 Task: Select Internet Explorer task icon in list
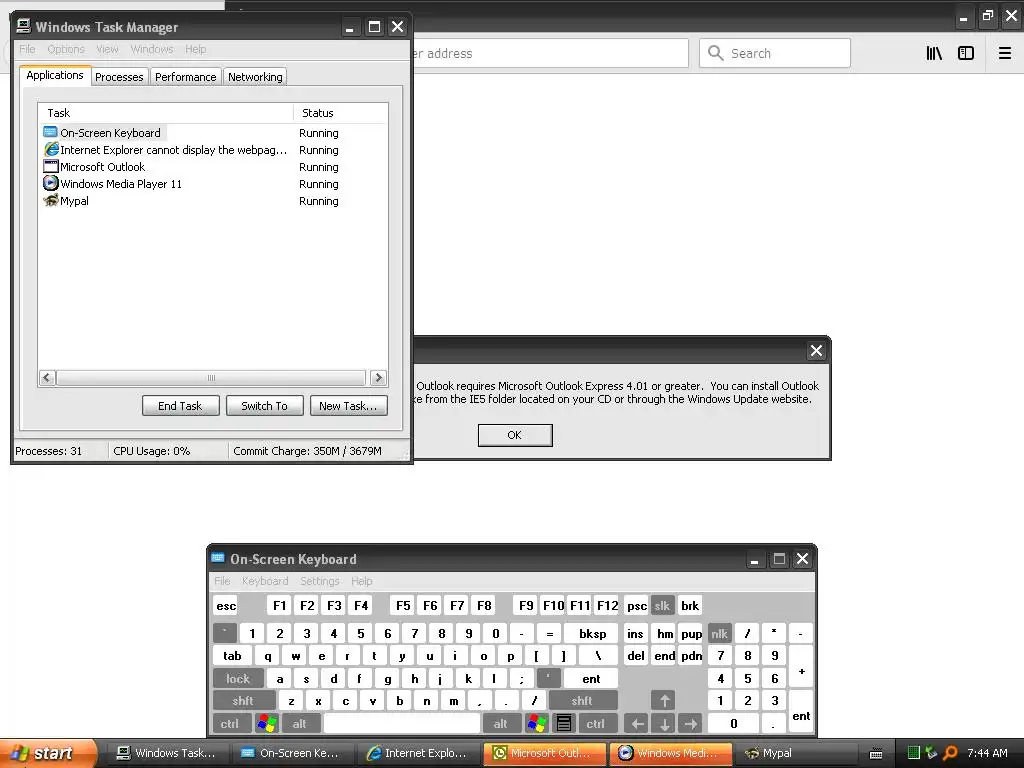pos(50,150)
